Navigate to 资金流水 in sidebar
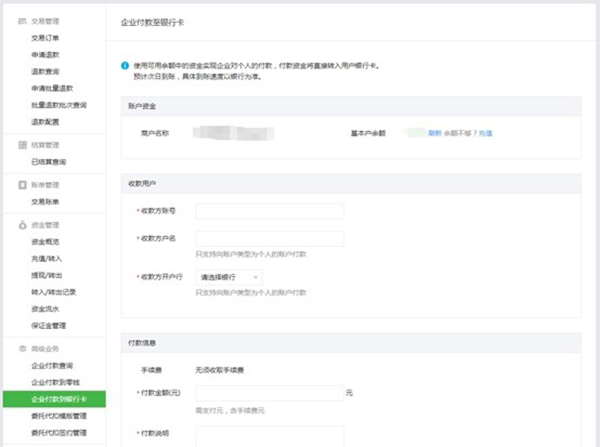This screenshot has height=447, width=600. point(46,308)
